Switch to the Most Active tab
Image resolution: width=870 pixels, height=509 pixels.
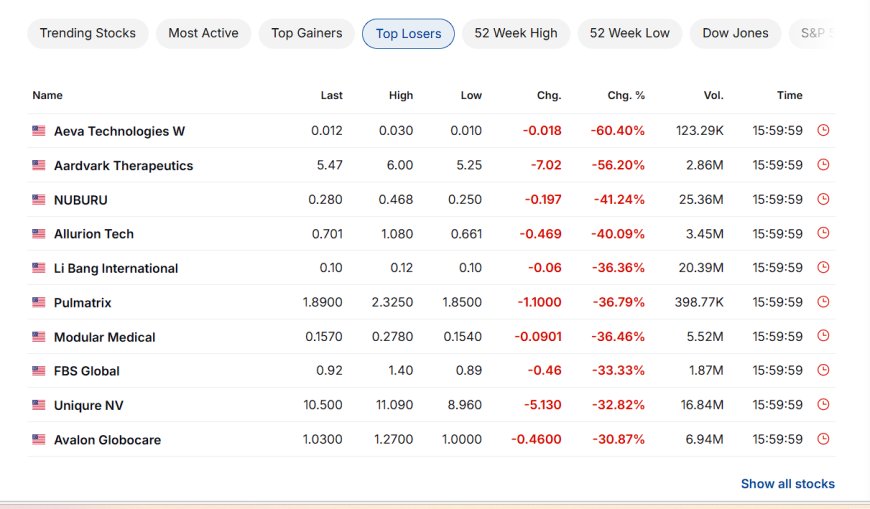[204, 33]
